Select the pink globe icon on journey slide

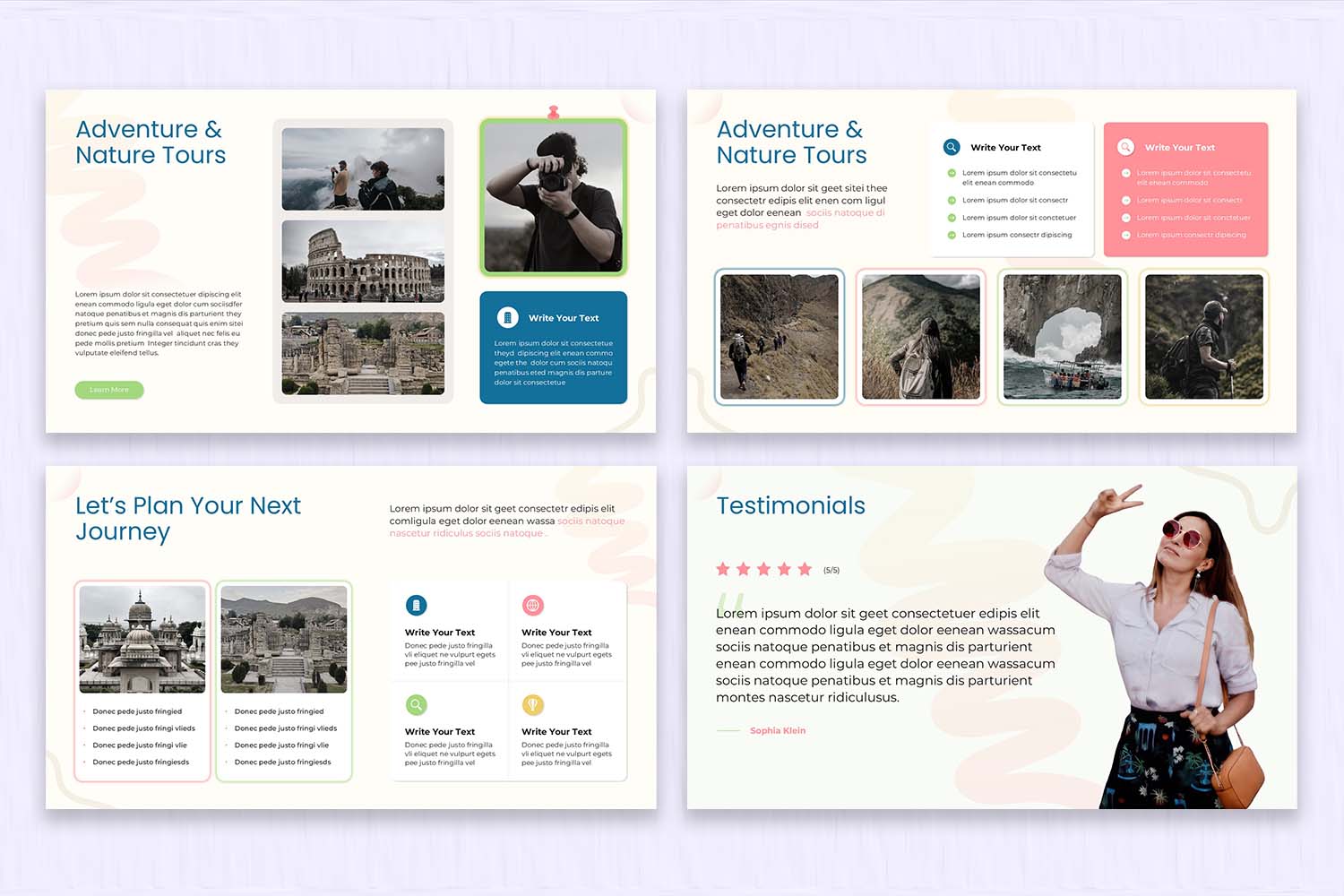[x=533, y=605]
